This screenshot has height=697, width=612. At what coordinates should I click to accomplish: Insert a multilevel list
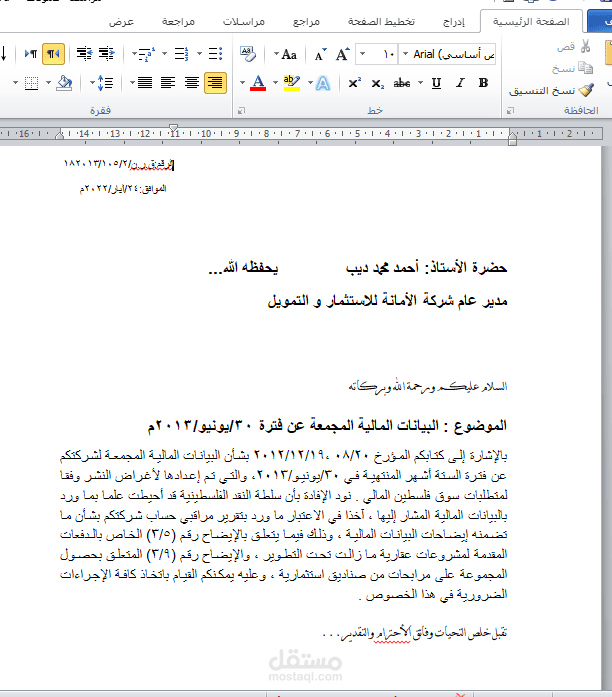click(147, 54)
